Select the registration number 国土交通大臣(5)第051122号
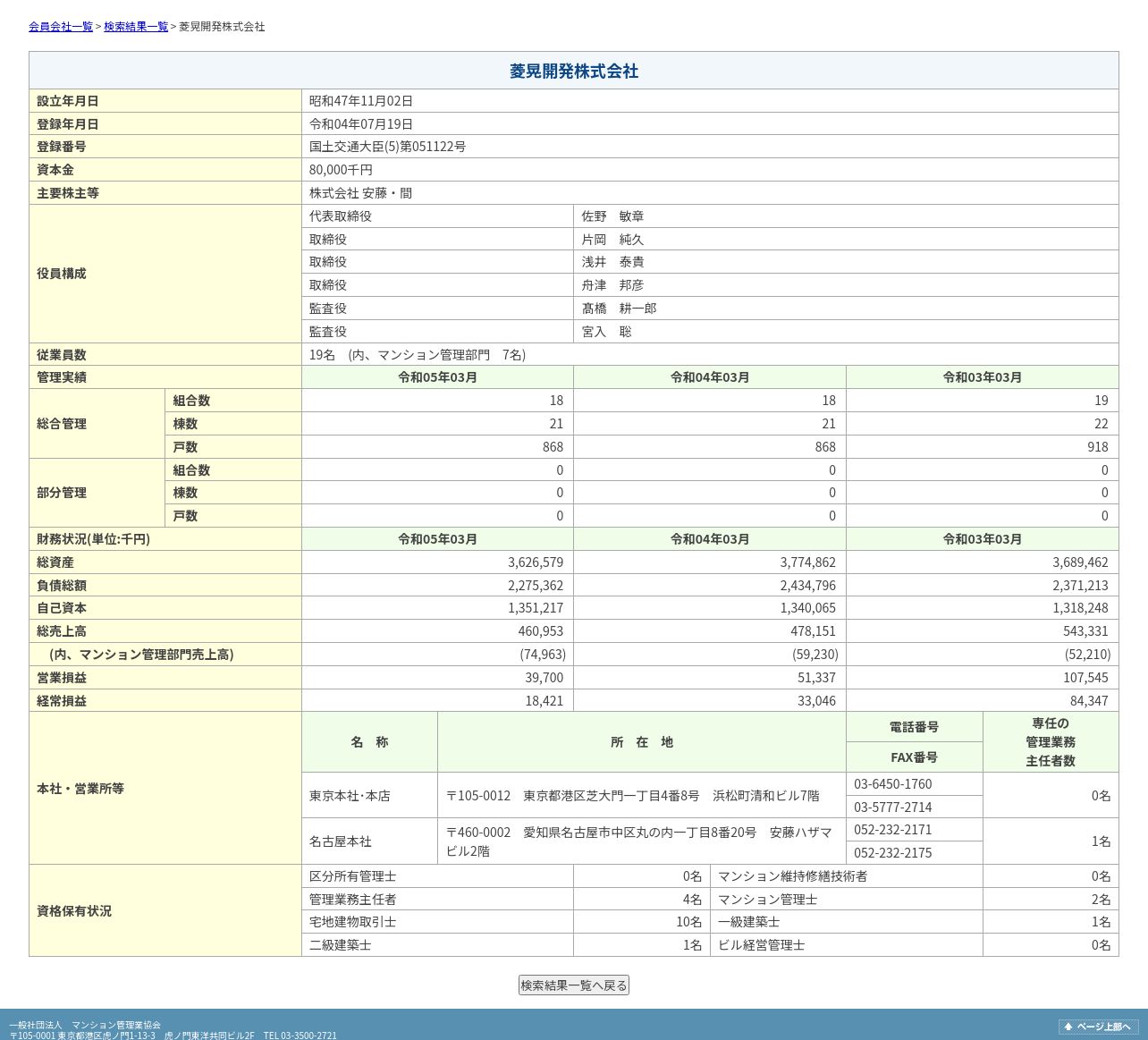 point(387,147)
